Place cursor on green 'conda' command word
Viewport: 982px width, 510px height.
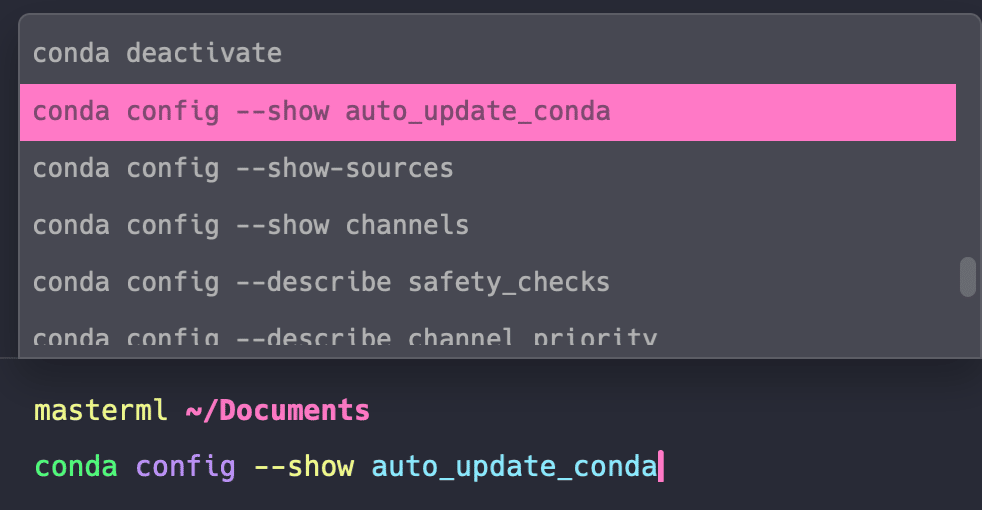[76, 467]
